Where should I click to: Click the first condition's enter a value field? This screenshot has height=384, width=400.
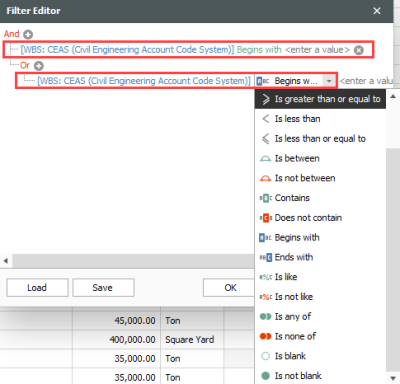[x=317, y=50]
